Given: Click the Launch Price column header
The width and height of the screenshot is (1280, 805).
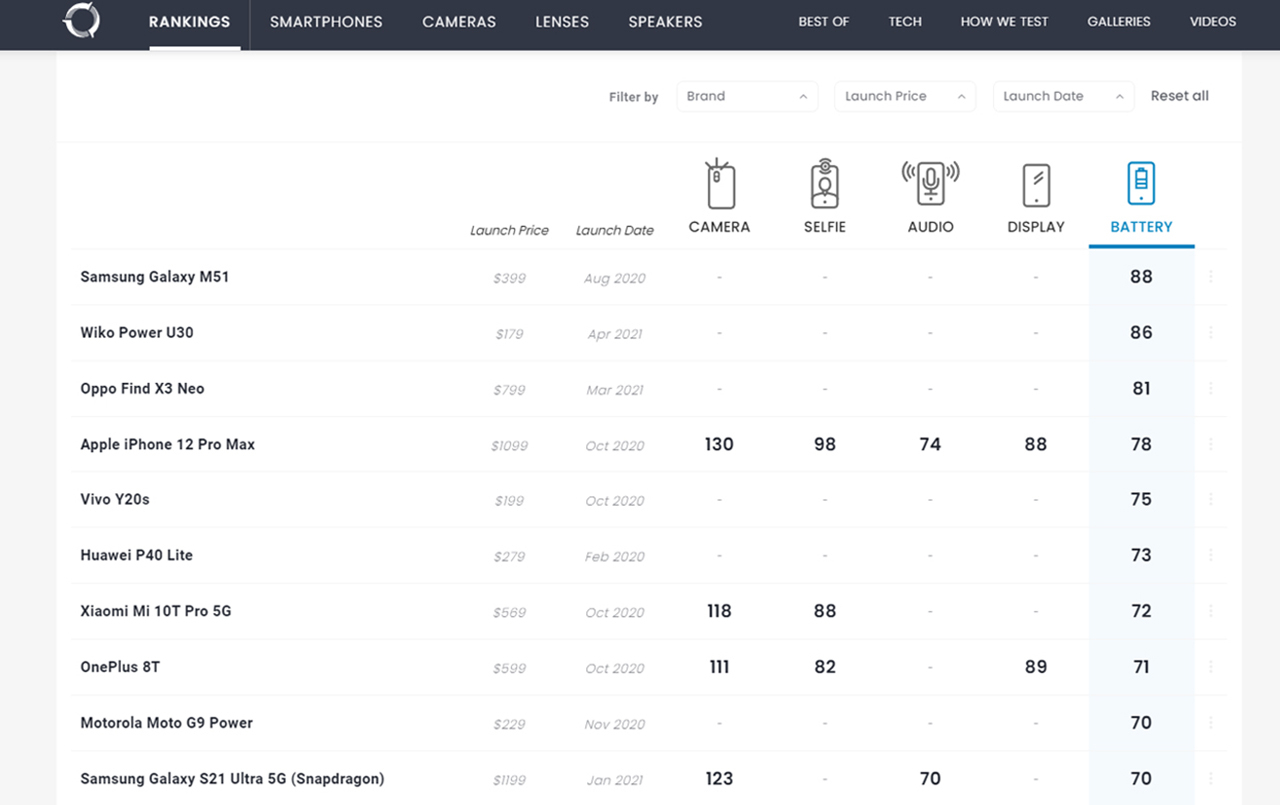Looking at the screenshot, I should (509, 230).
